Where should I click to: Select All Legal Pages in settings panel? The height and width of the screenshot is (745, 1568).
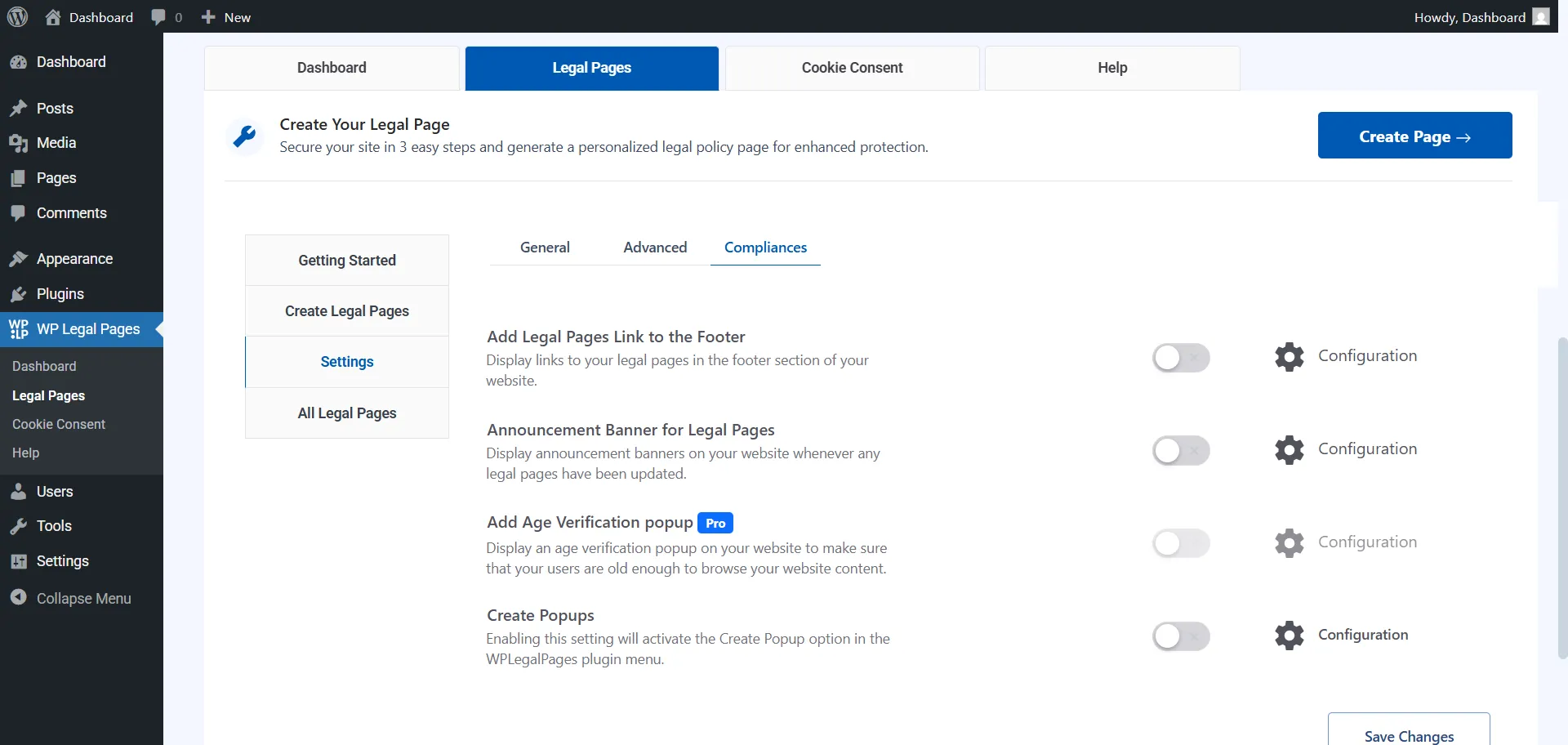pyautogui.click(x=346, y=413)
